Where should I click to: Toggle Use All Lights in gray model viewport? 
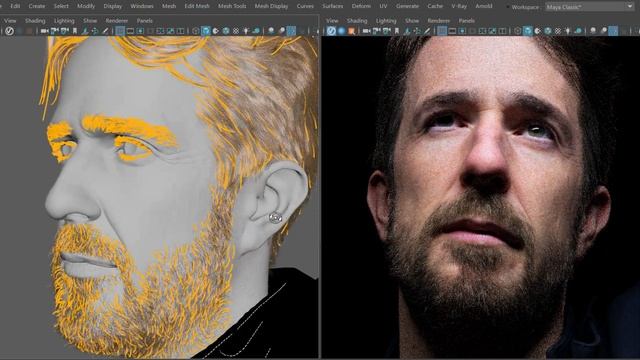pos(246,31)
